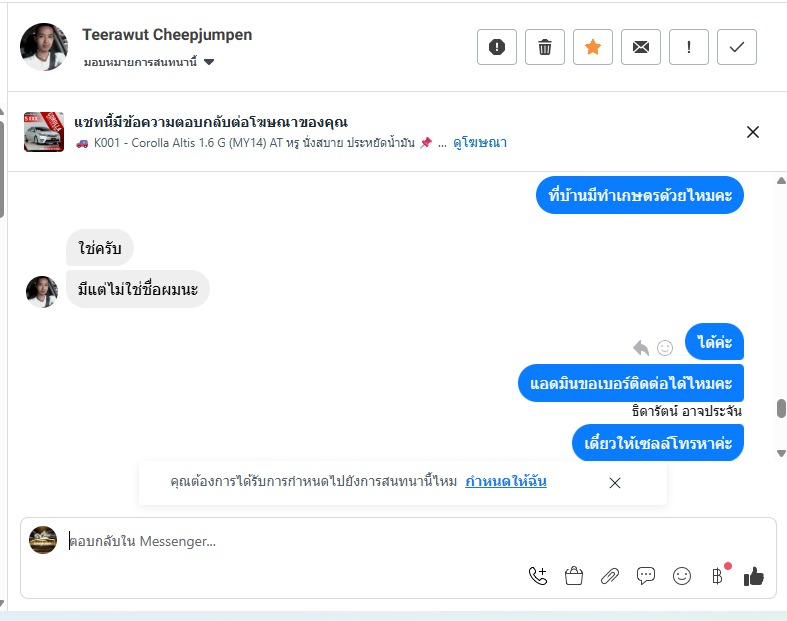Screen dimensions: 787x621
Task: Dismiss the ad reply banner
Action: [x=752, y=132]
